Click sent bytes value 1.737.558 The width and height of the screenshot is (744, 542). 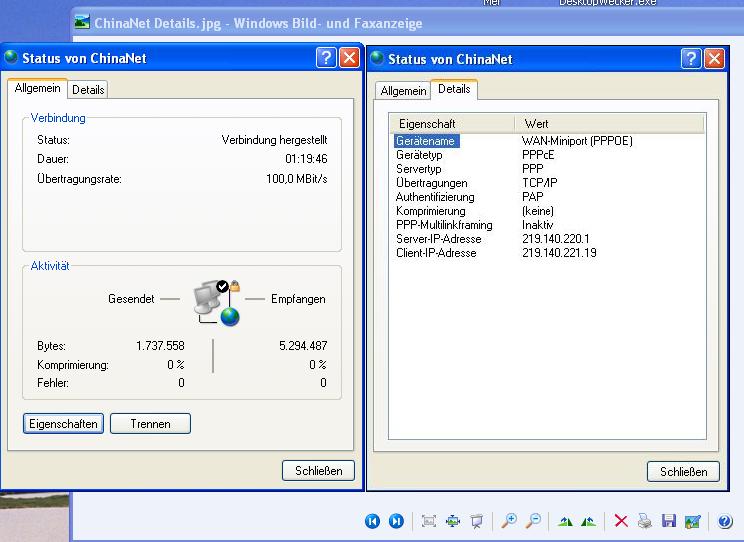[160, 346]
